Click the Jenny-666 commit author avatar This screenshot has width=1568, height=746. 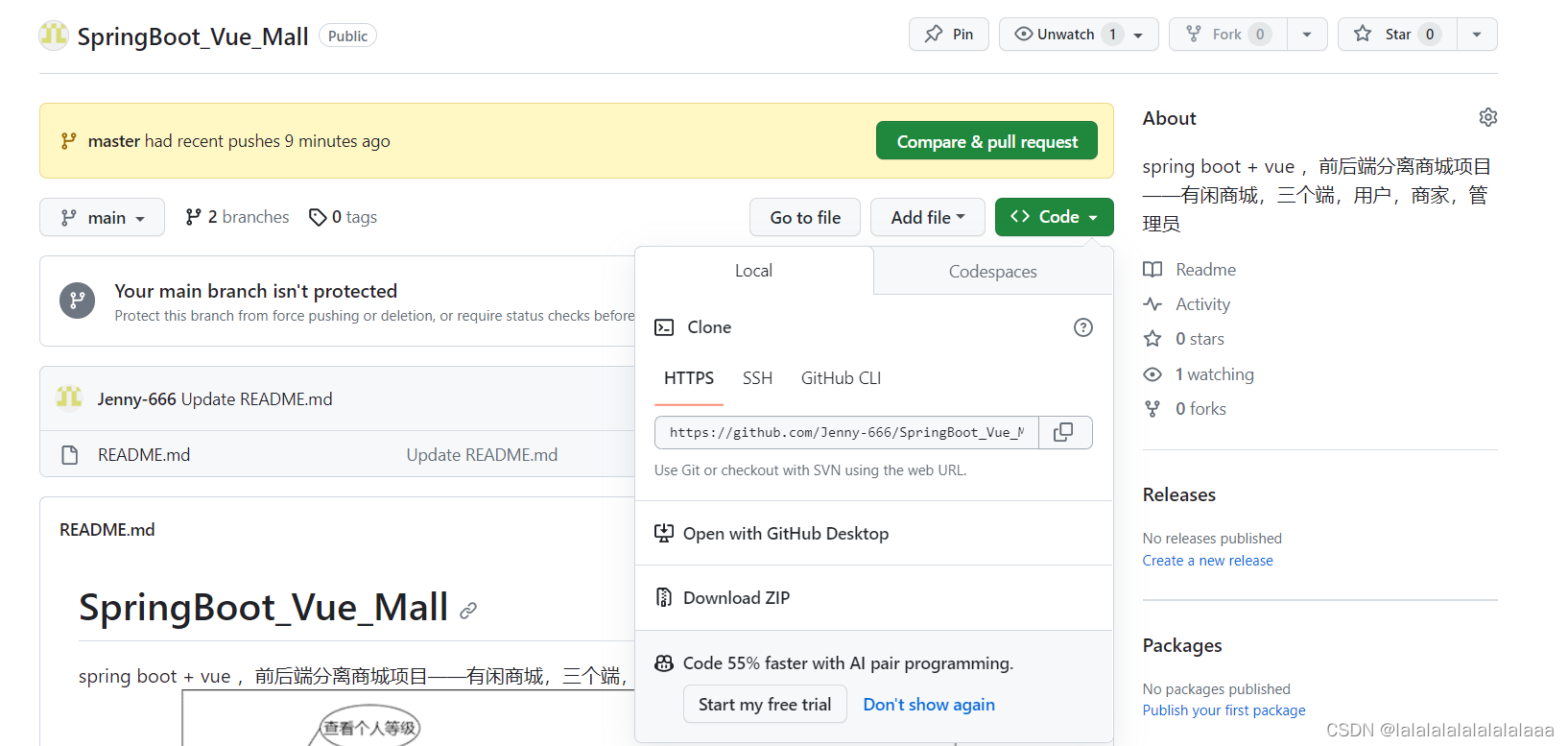point(69,397)
